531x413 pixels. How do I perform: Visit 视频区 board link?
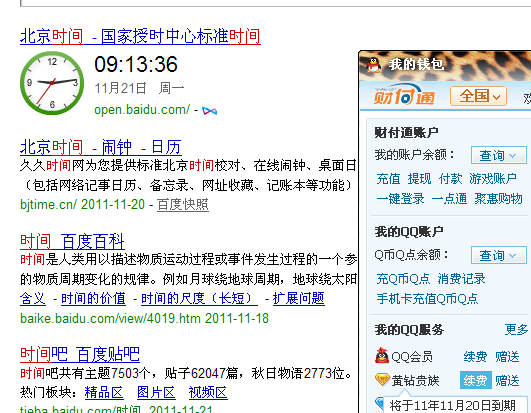click(208, 393)
